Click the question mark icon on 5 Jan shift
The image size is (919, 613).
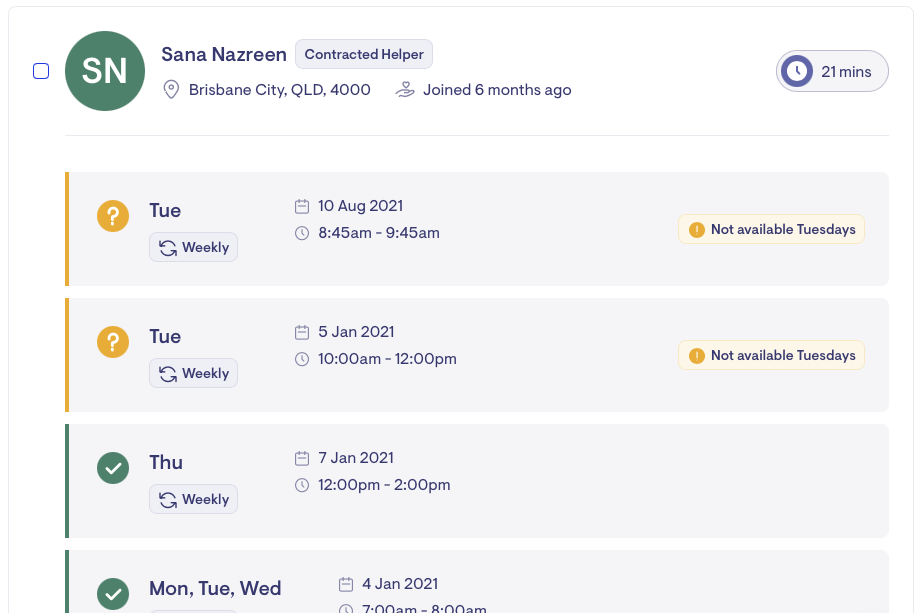113,342
